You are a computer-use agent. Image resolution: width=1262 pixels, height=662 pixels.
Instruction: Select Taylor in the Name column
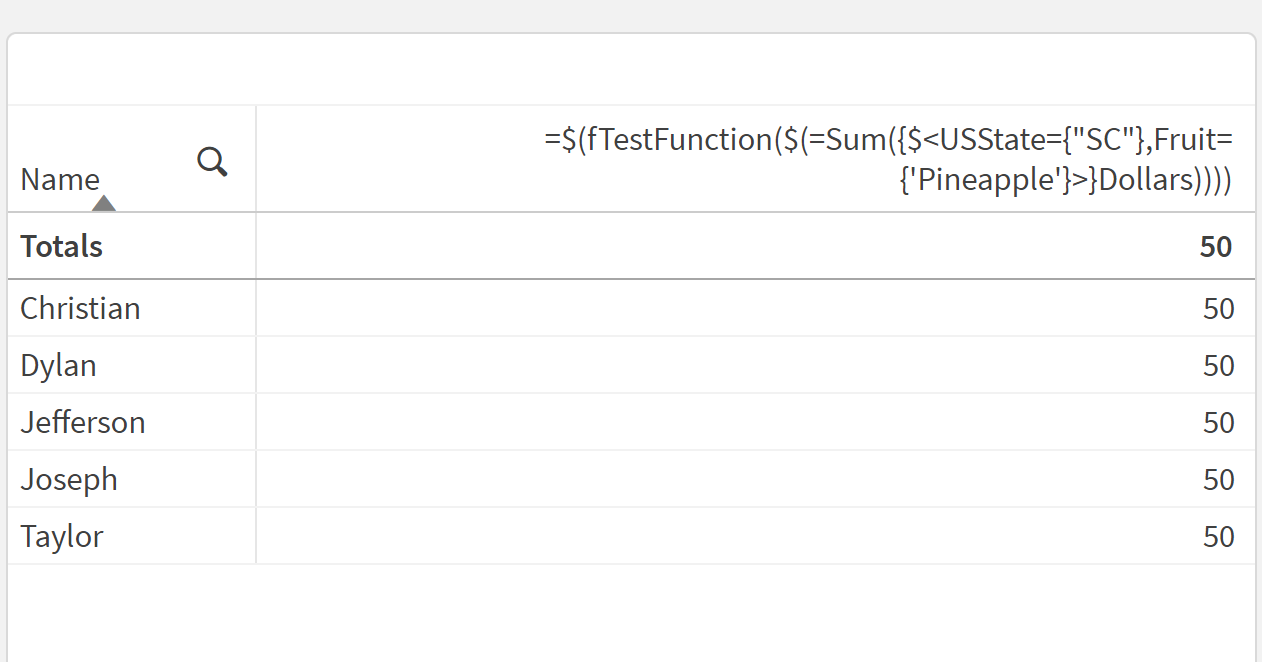point(62,536)
